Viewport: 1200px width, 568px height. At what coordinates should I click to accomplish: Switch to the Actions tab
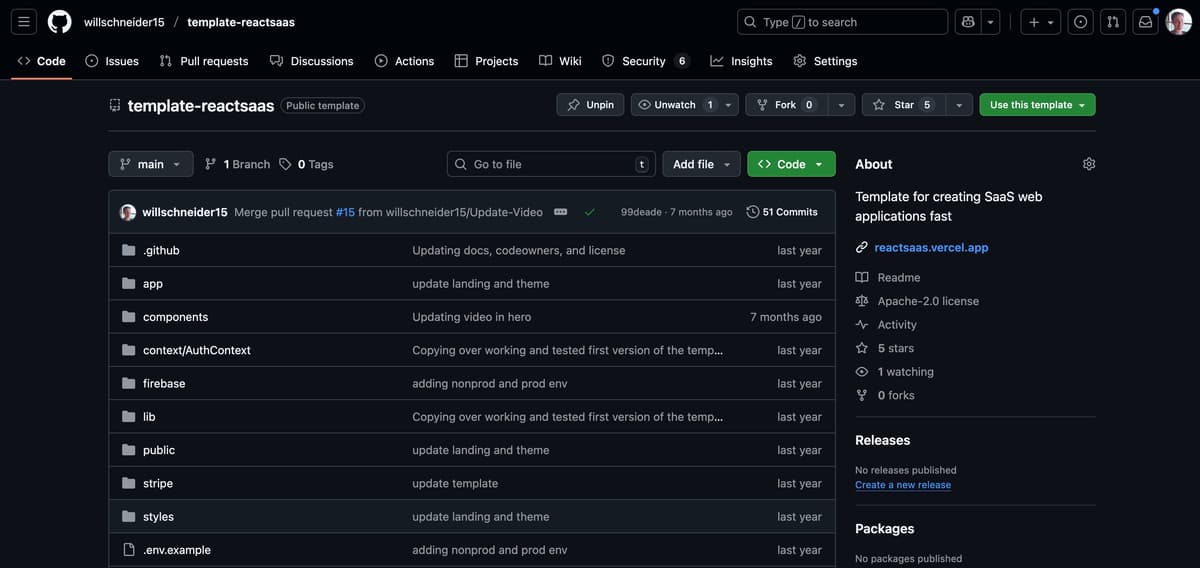pyautogui.click(x=404, y=61)
